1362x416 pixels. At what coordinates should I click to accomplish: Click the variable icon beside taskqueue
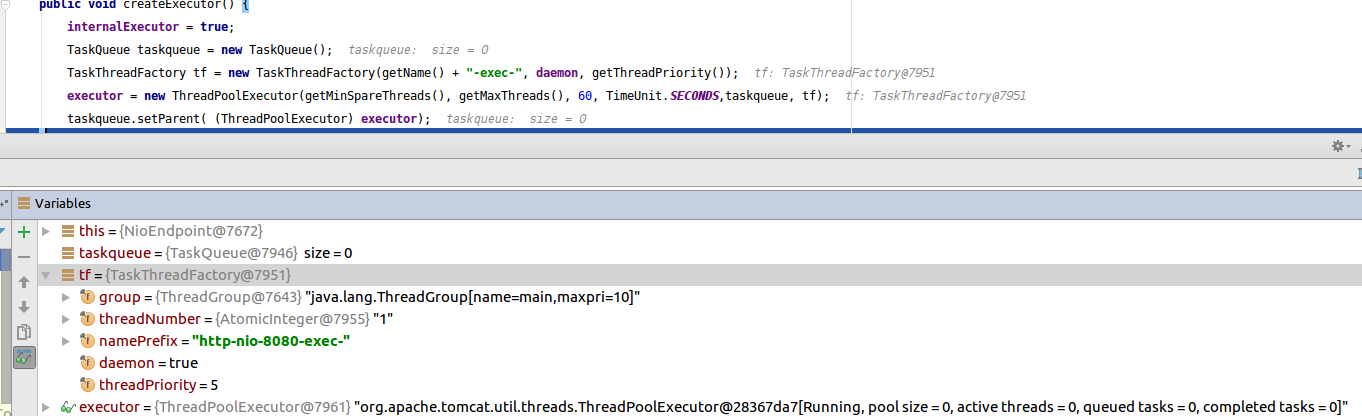point(68,253)
